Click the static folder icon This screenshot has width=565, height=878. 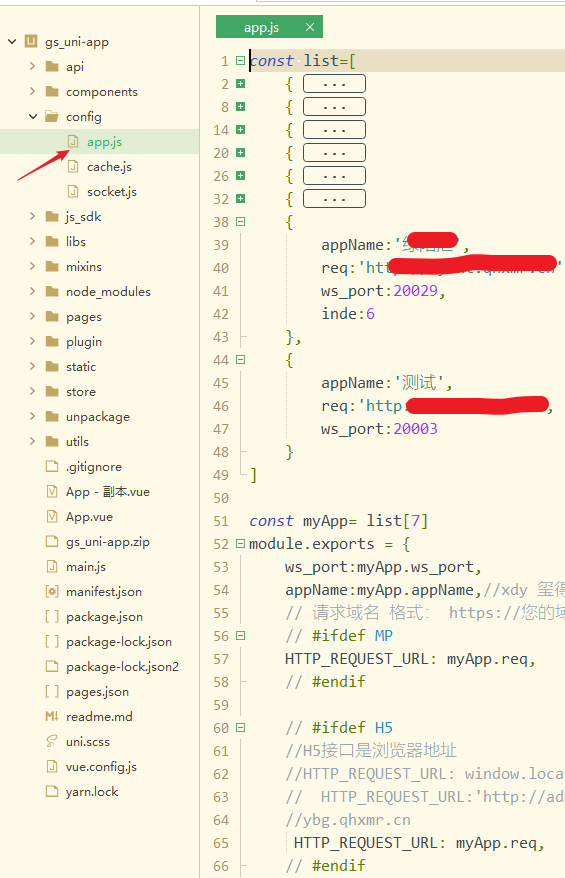click(x=52, y=367)
